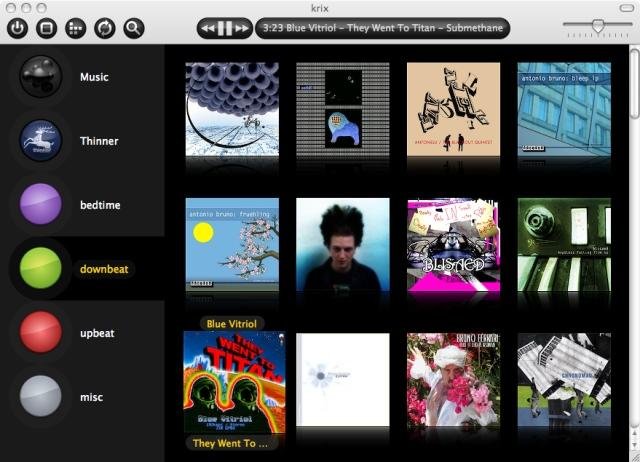Click the now-playing track title display
This screenshot has width=640, height=462.
point(382,28)
